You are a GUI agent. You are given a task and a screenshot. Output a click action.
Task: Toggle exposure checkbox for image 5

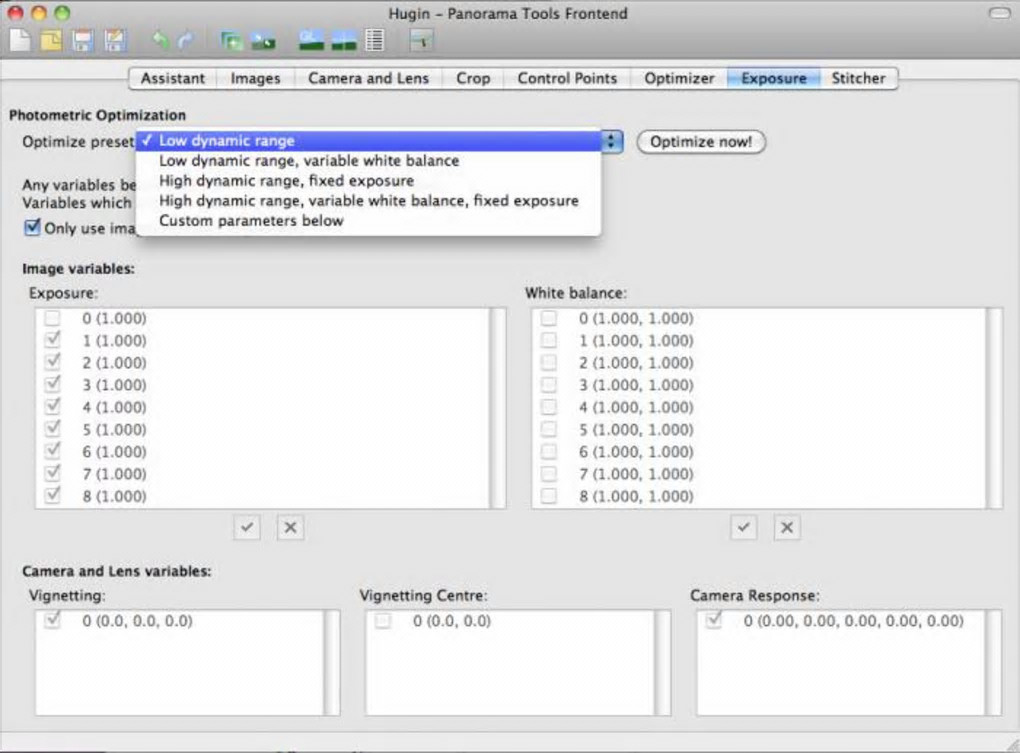(53, 429)
